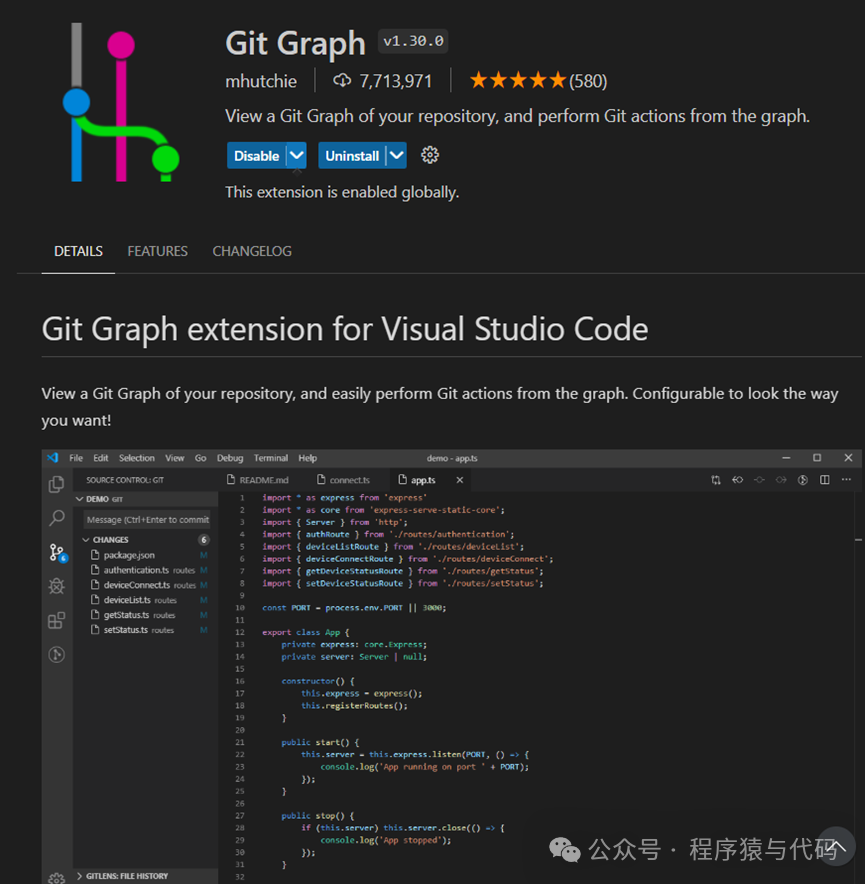Click the Git Graph extension logo image

[121, 103]
